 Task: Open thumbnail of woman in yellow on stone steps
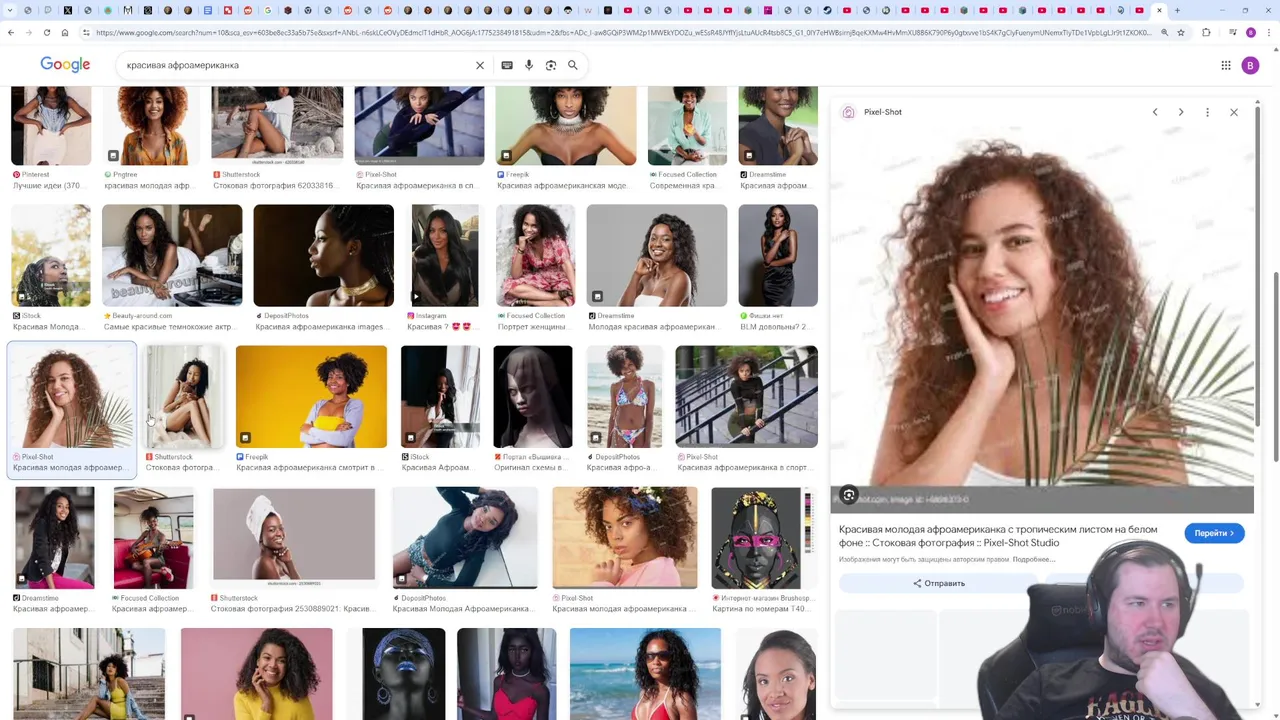pos(89,673)
